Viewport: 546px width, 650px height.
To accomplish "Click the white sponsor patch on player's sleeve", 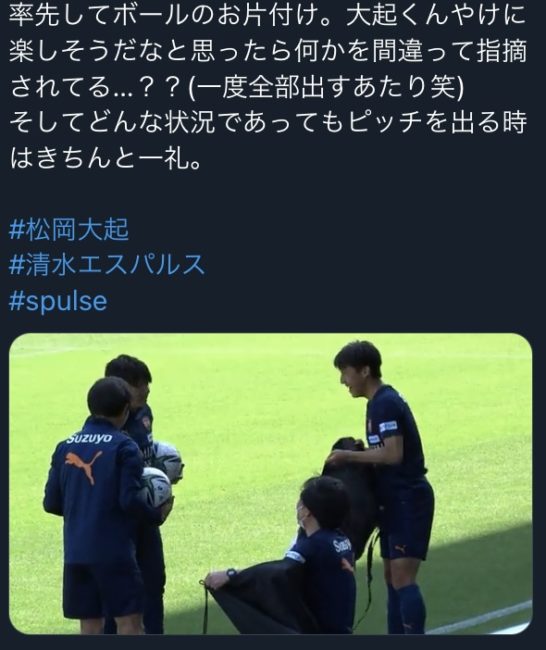I will point(388,426).
